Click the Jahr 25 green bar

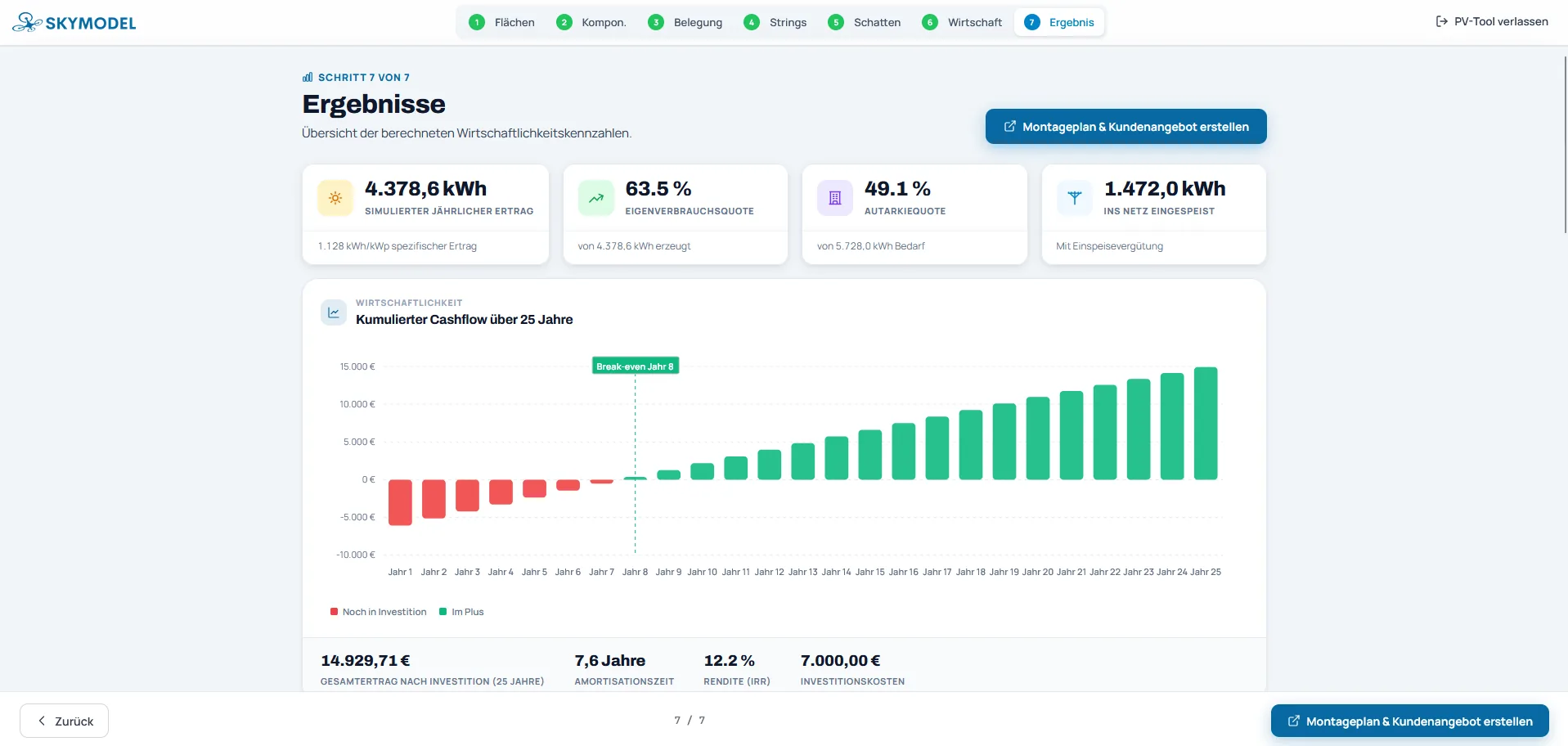[x=1206, y=423]
